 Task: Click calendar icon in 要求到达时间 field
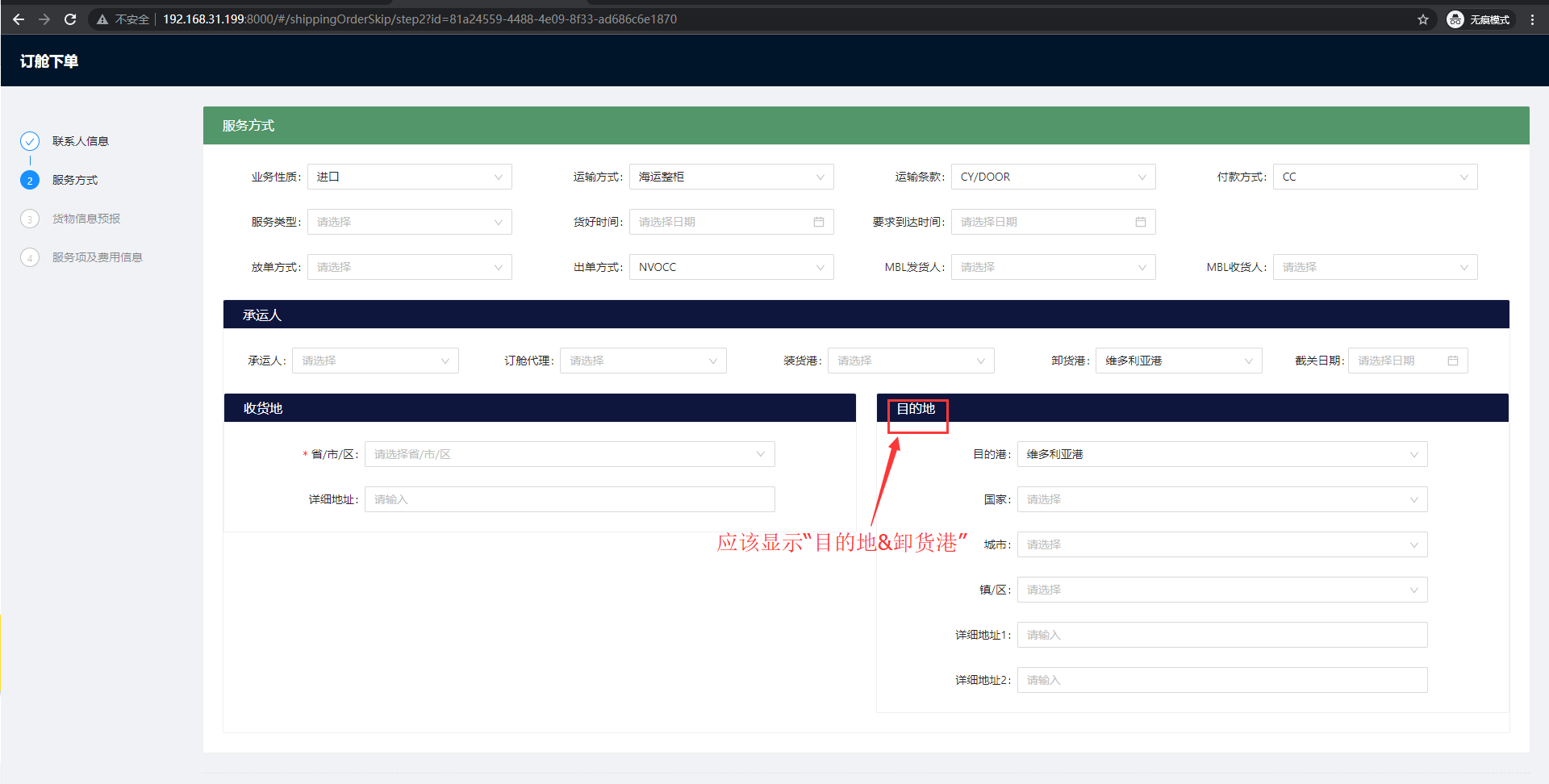[1141, 222]
